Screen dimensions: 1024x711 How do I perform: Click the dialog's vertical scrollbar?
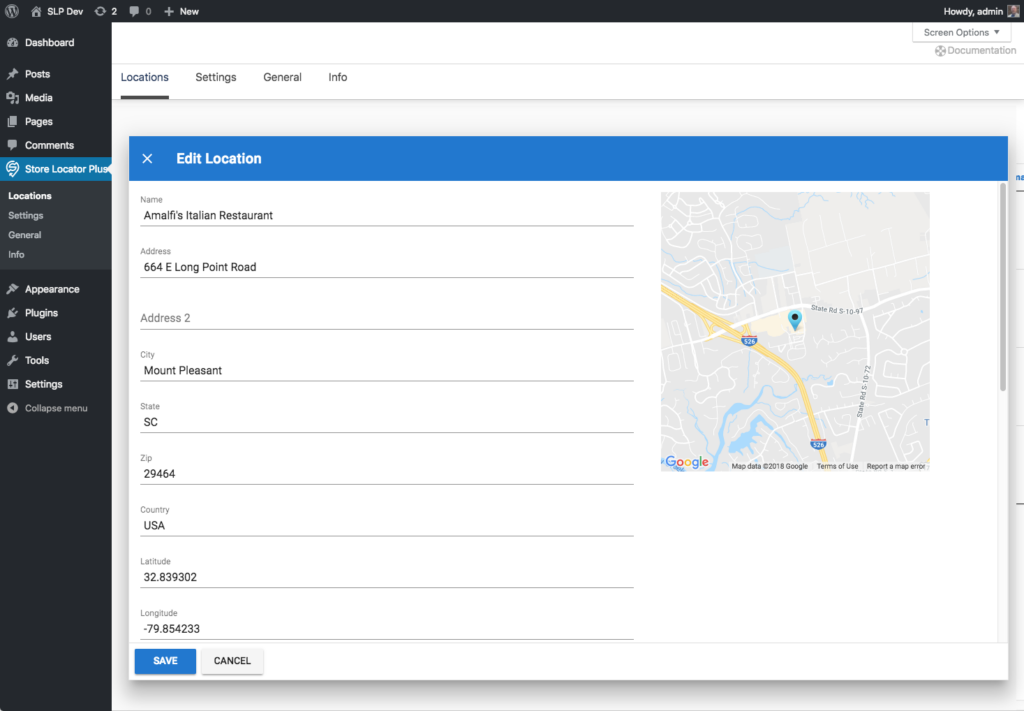click(1002, 290)
